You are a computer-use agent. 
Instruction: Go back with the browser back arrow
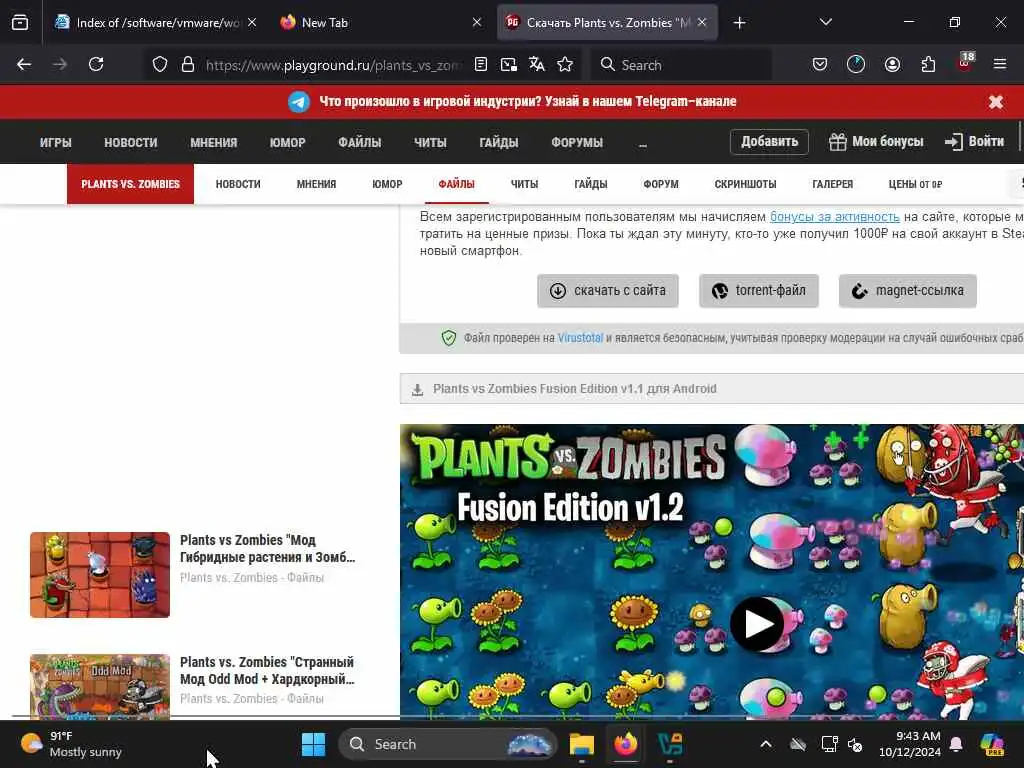pos(24,64)
